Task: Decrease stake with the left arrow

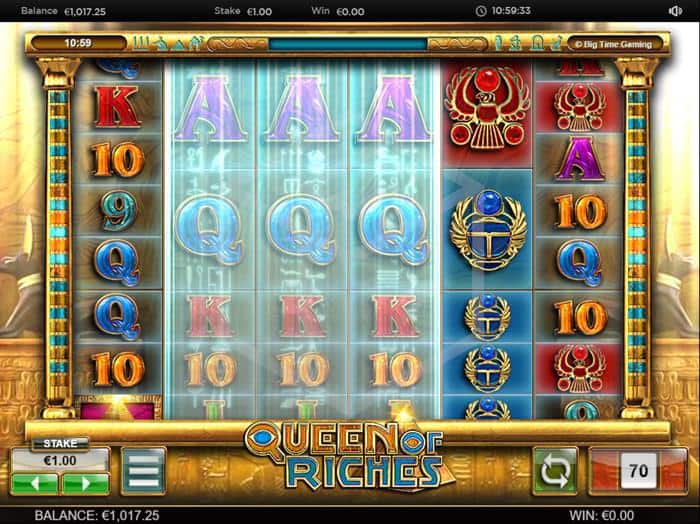Action: pyautogui.click(x=34, y=484)
